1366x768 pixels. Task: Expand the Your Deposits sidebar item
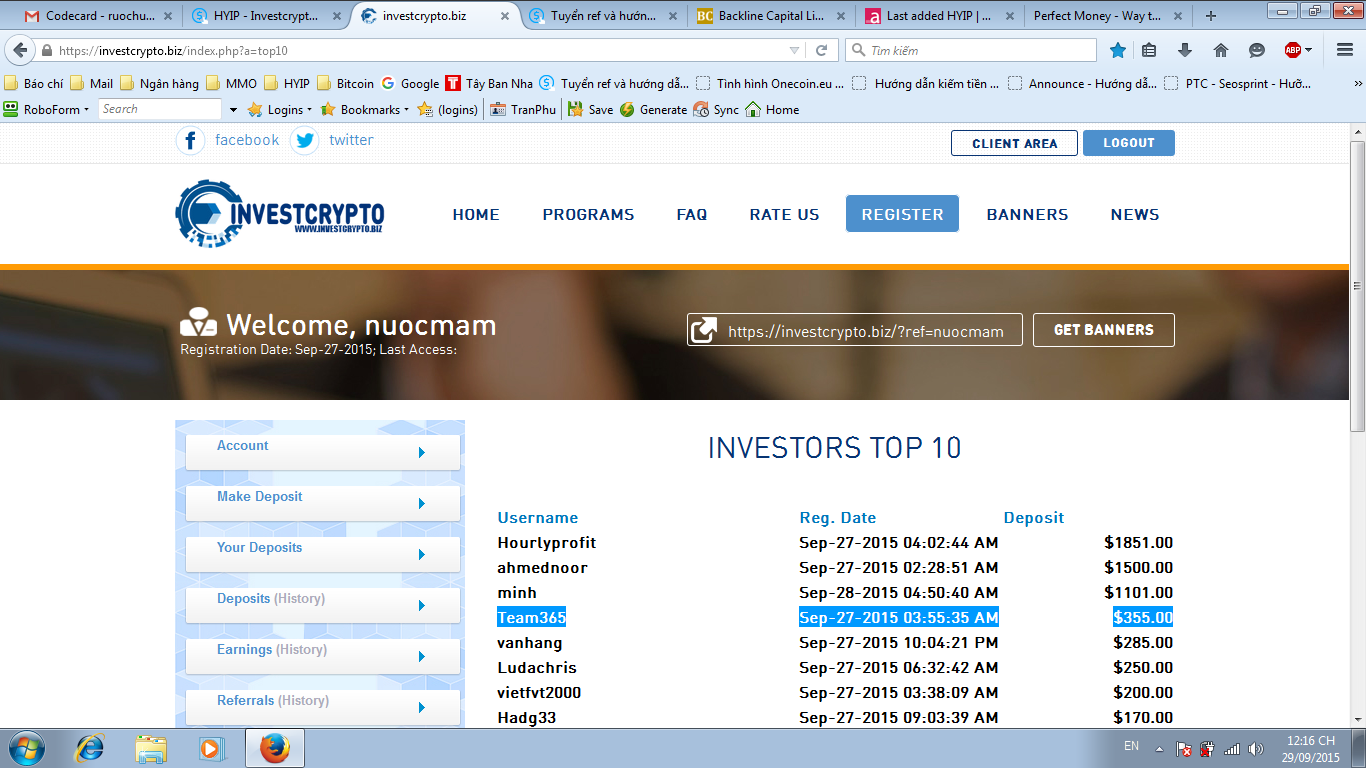(323, 554)
